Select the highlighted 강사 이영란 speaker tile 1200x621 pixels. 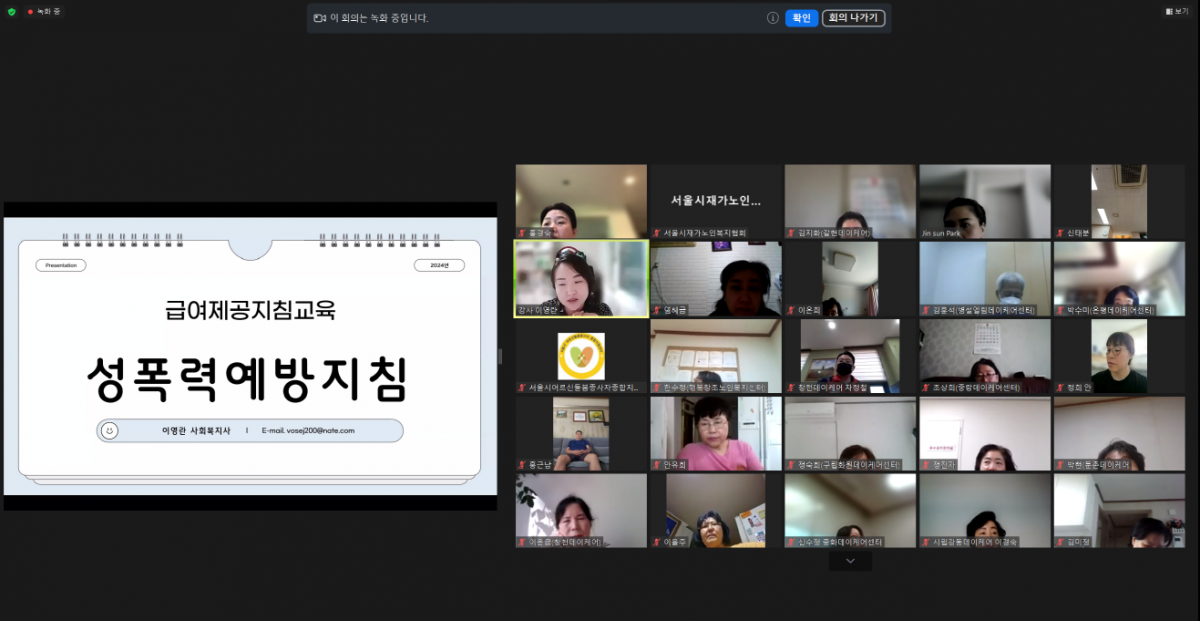pos(581,278)
